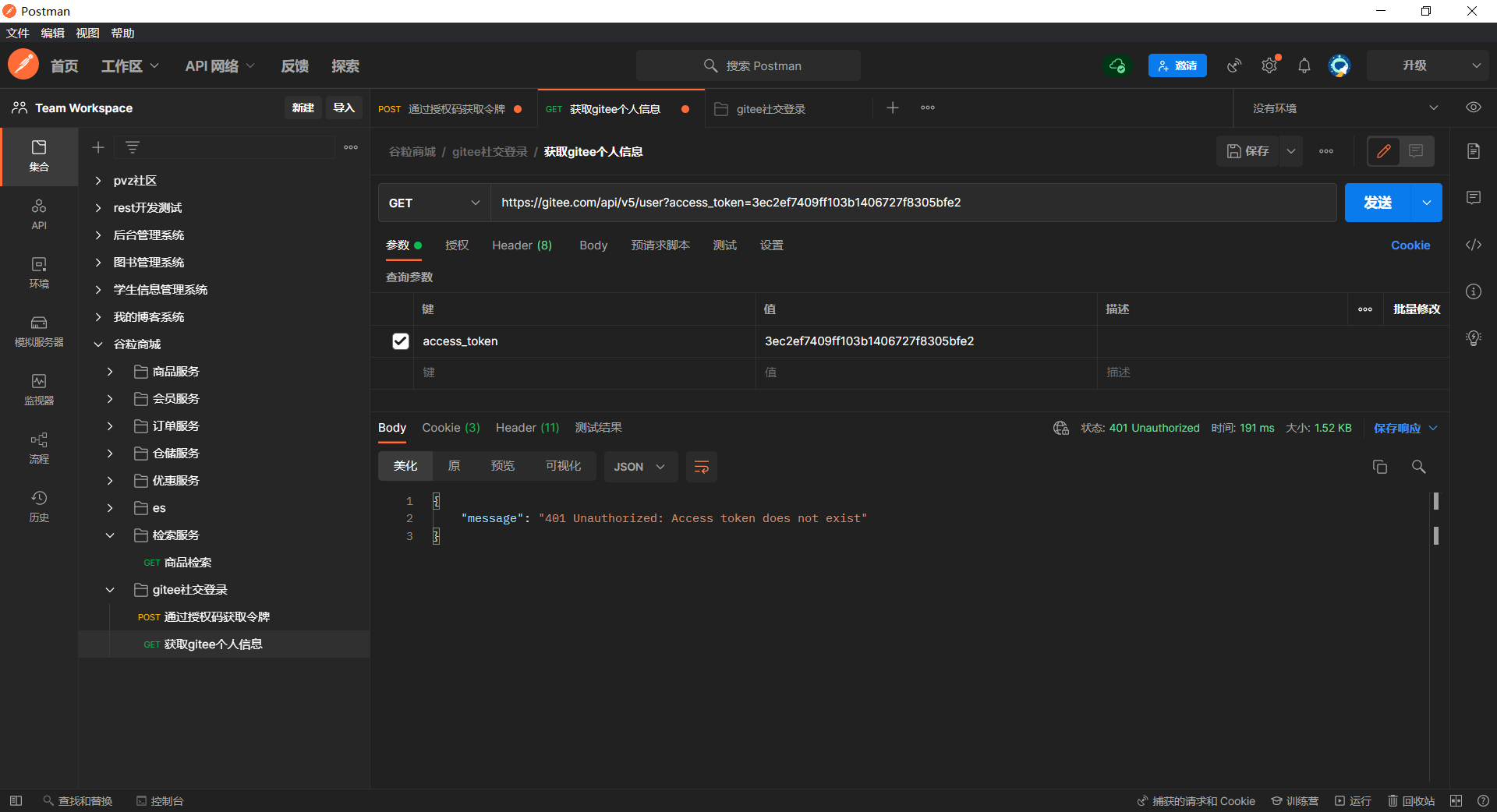Open the notifications bell
1497x812 pixels.
[x=1304, y=65]
